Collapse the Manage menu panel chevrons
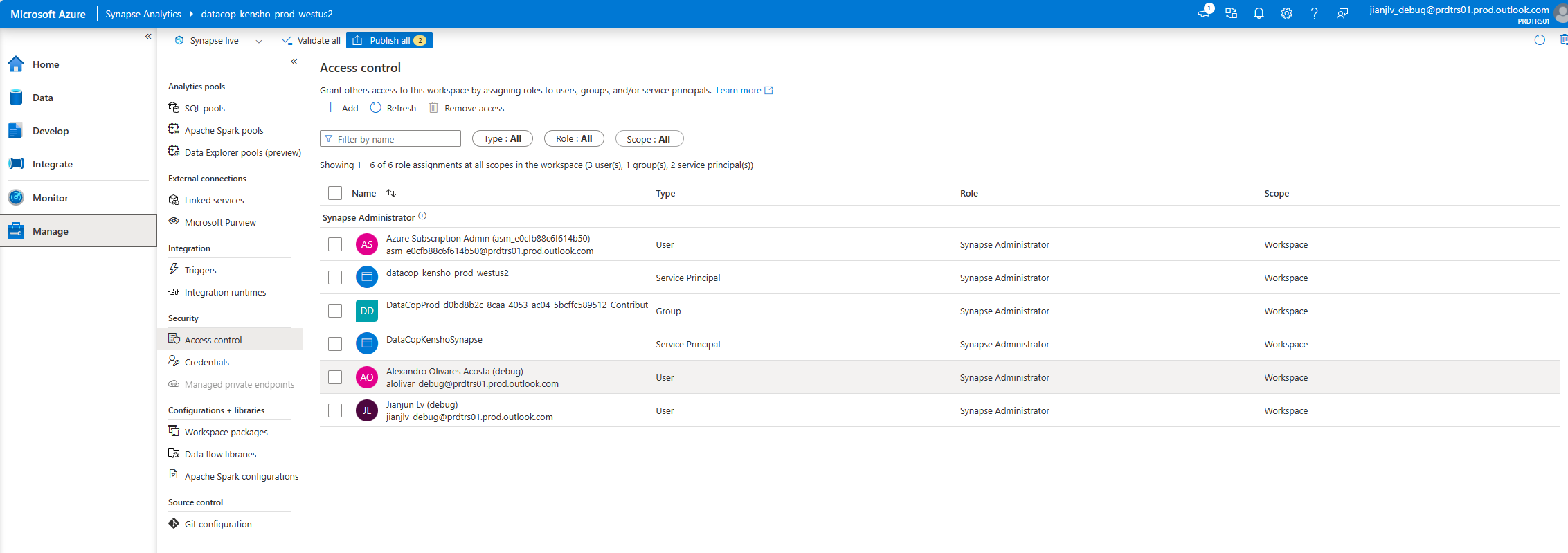This screenshot has width=1568, height=553. point(294,62)
